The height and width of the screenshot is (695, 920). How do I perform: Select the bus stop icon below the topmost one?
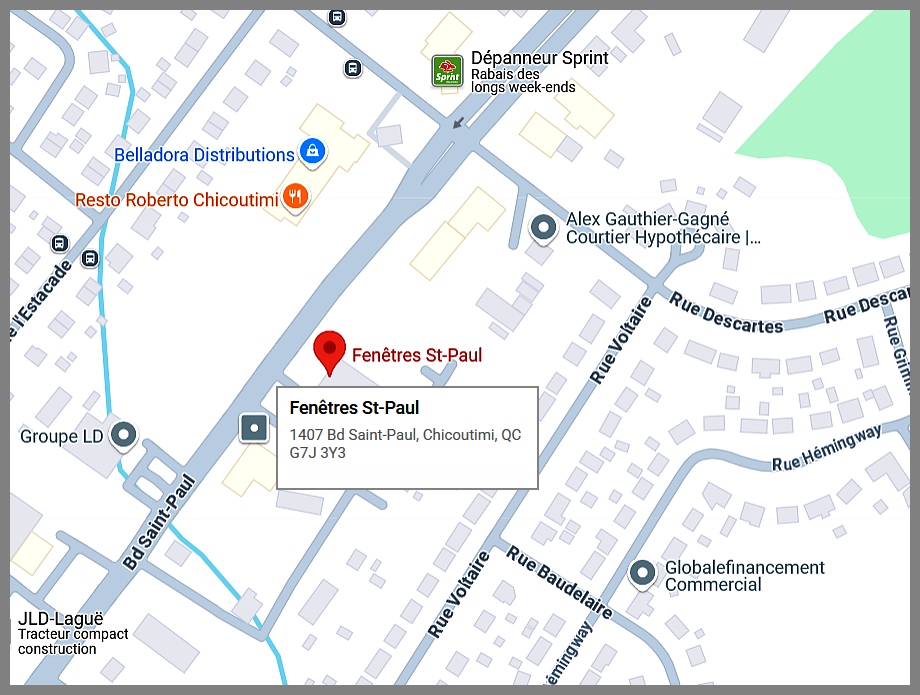[353, 69]
